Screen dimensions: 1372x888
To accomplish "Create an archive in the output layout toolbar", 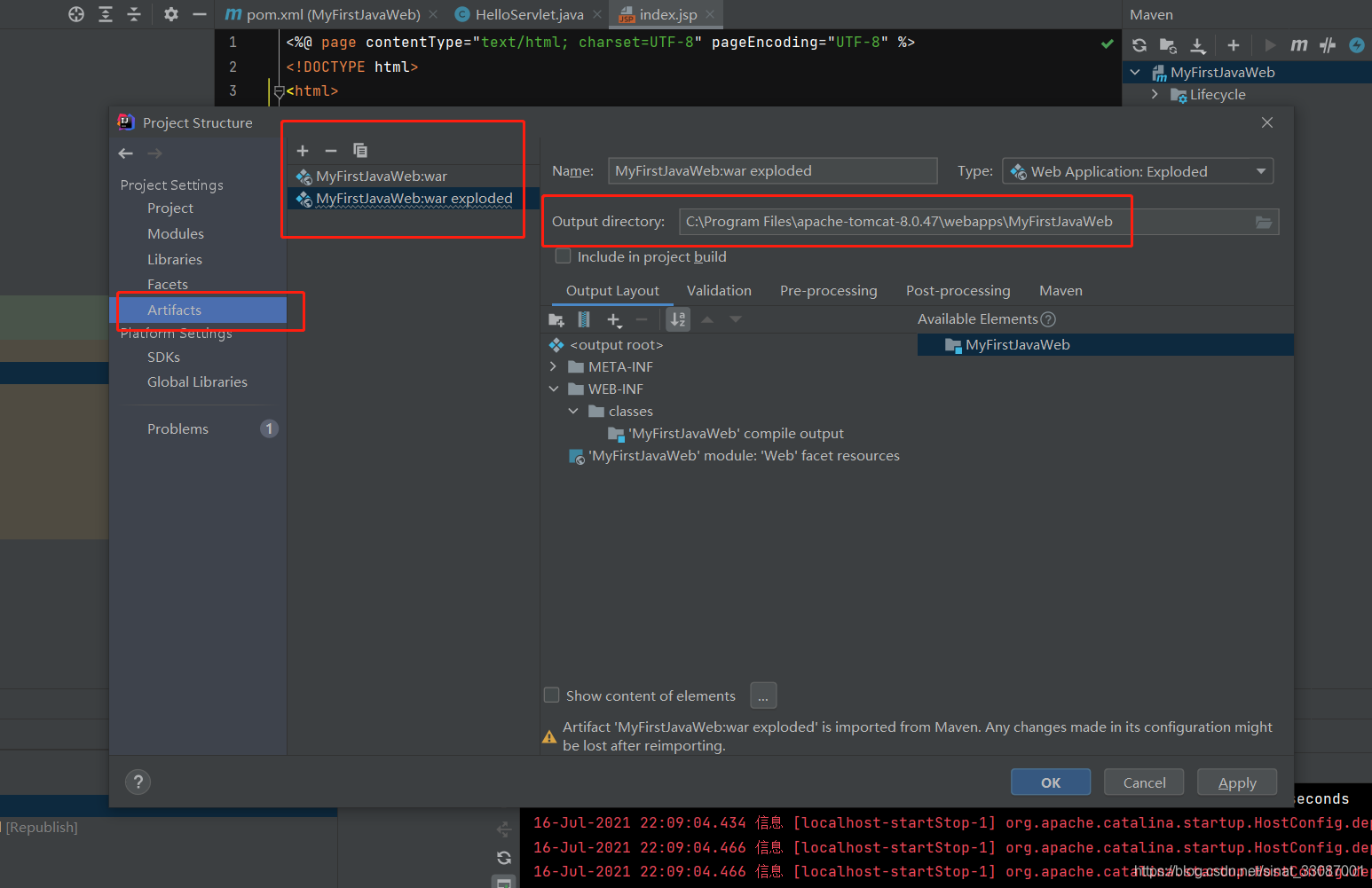I will point(584,319).
